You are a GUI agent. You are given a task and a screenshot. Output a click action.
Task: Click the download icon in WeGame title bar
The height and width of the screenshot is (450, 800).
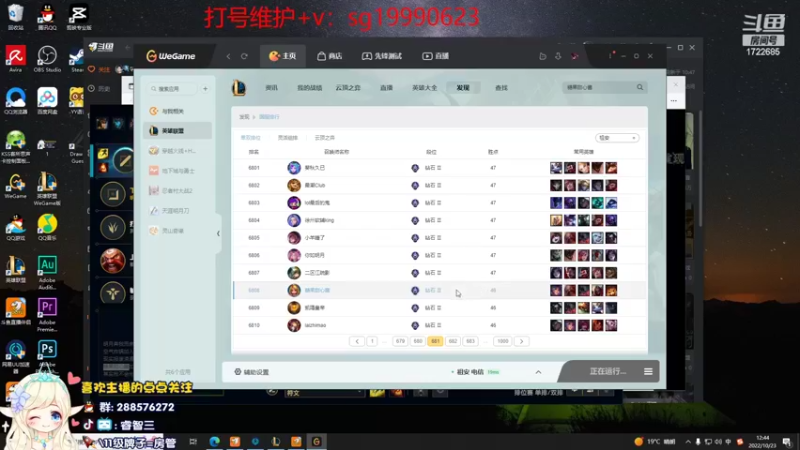coord(558,56)
